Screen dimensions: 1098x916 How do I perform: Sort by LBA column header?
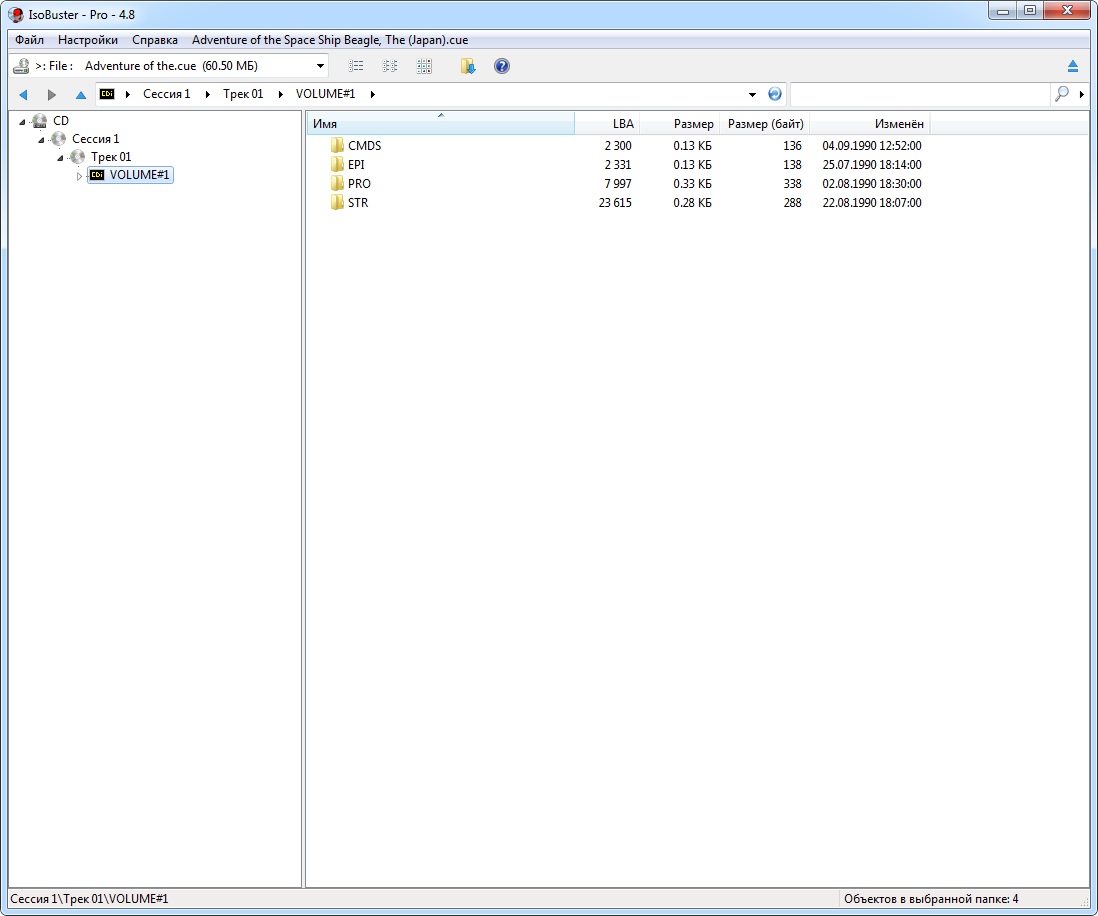click(x=607, y=124)
